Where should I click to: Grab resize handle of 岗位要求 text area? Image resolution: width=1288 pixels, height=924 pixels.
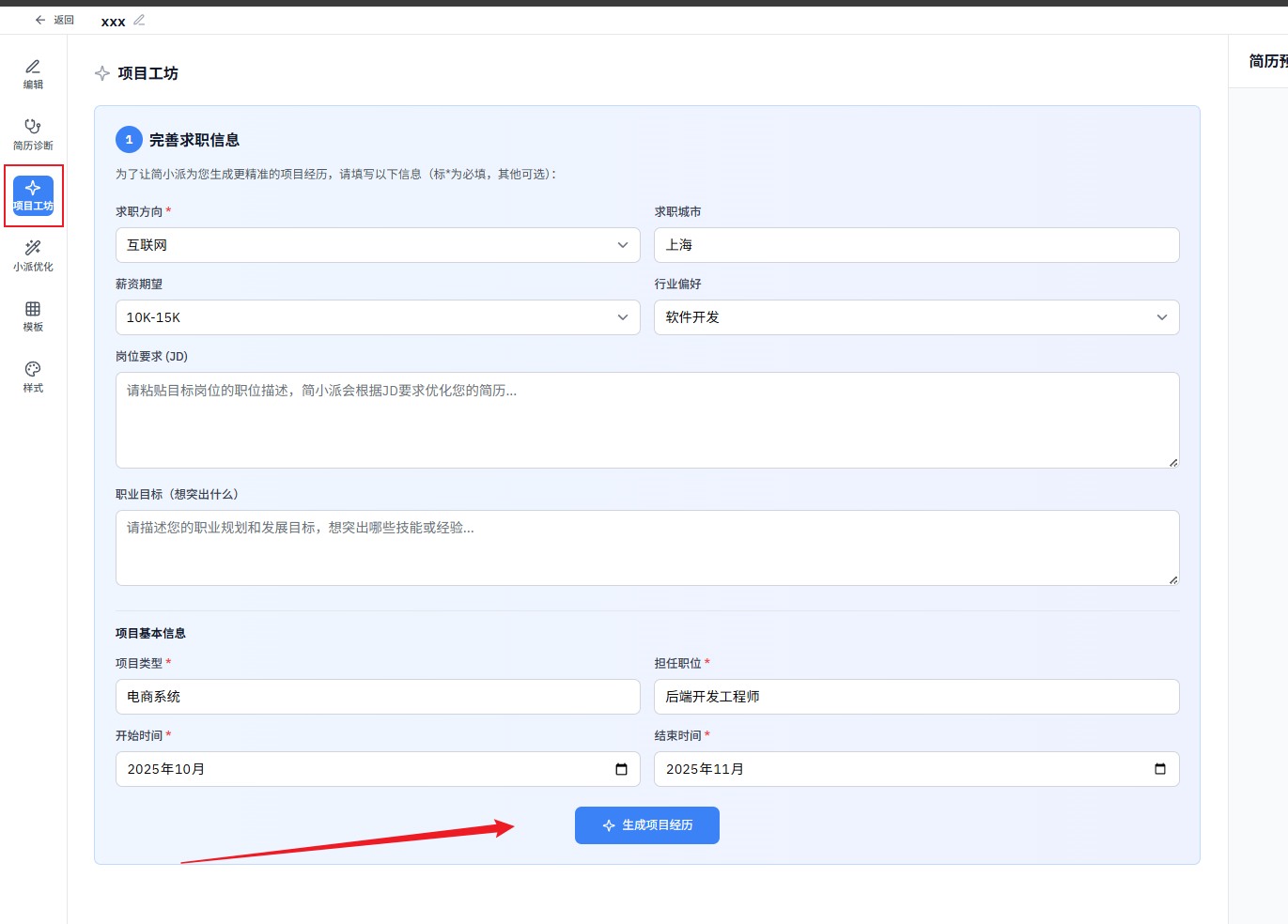coord(1173,462)
